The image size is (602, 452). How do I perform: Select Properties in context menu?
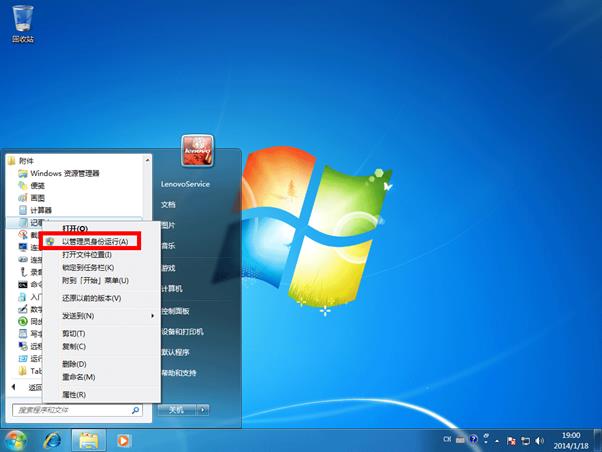[x=74, y=394]
